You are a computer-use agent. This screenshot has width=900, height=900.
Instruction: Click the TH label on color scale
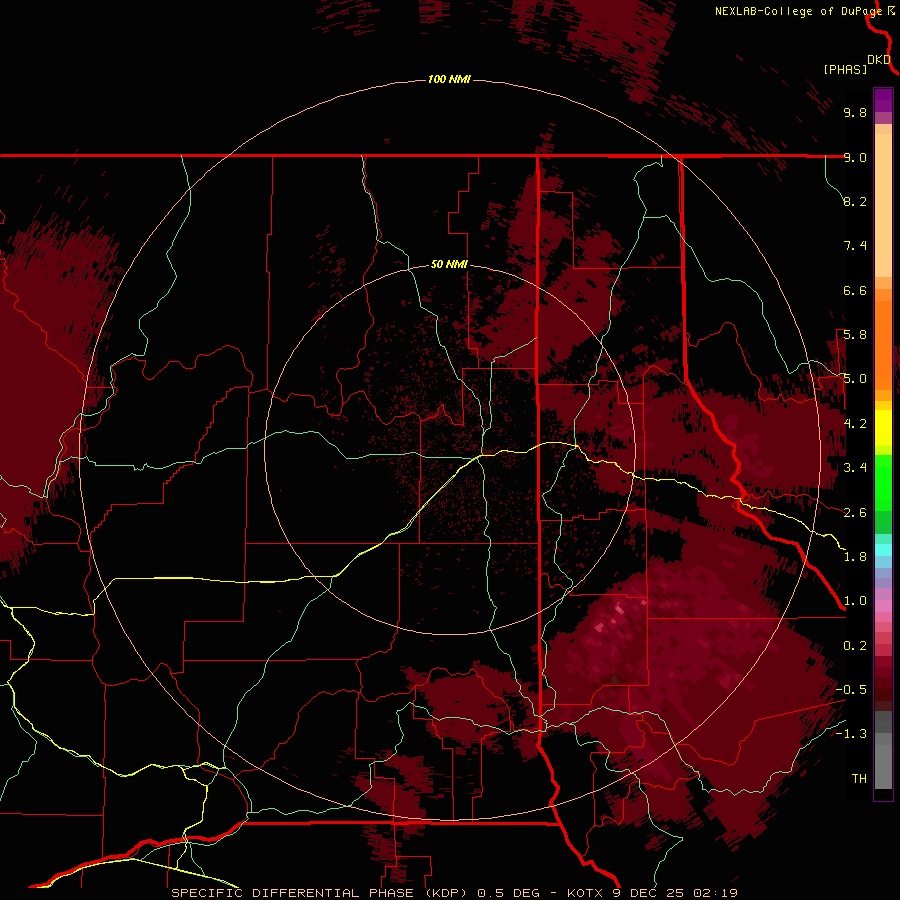(859, 779)
